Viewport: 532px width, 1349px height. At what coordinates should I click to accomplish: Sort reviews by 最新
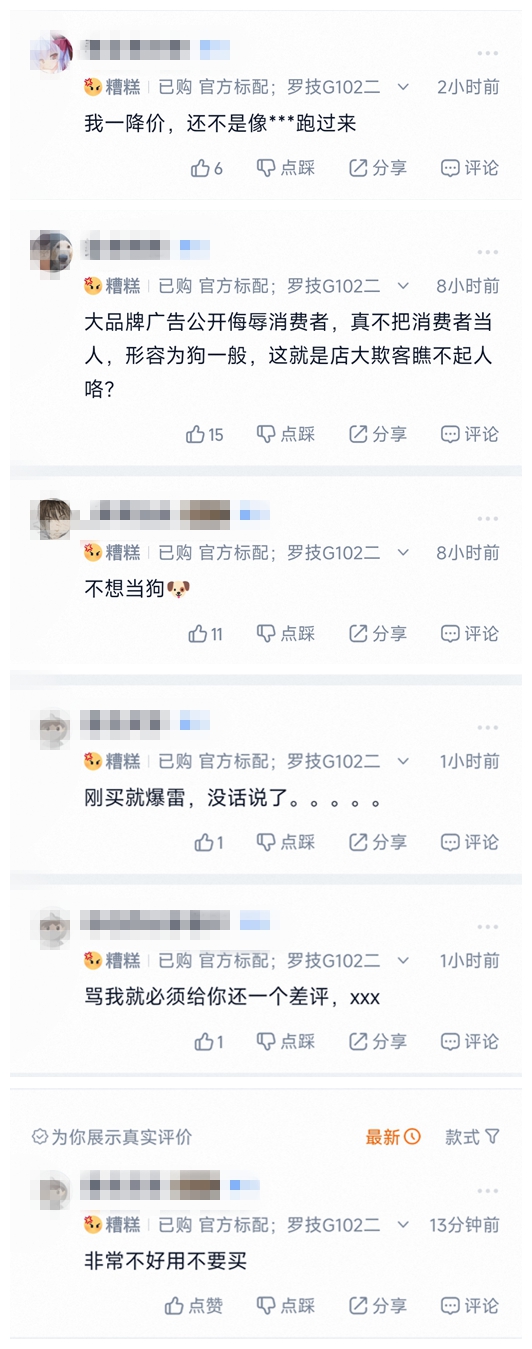tap(393, 1137)
